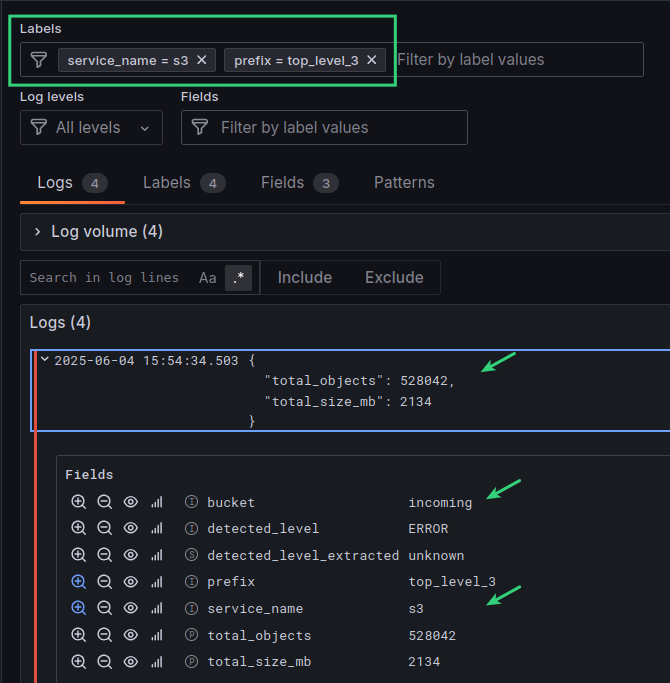Click the Search in log lines field

pyautogui.click(x=105, y=277)
